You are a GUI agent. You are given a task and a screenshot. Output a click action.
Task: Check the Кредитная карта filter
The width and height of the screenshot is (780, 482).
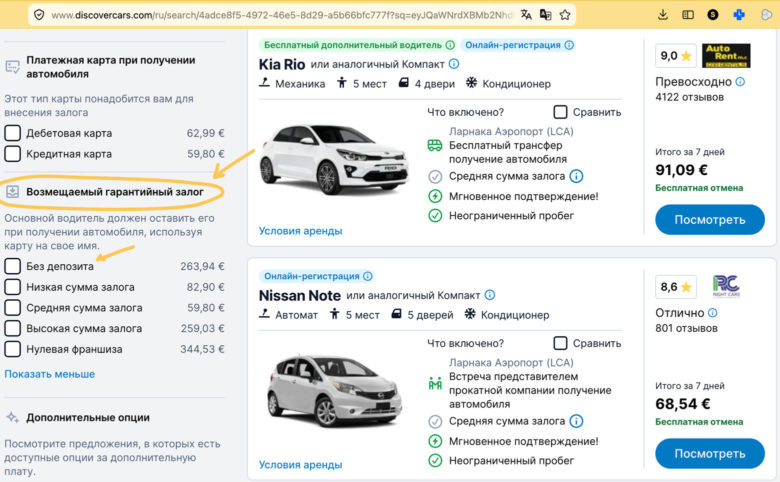point(12,154)
